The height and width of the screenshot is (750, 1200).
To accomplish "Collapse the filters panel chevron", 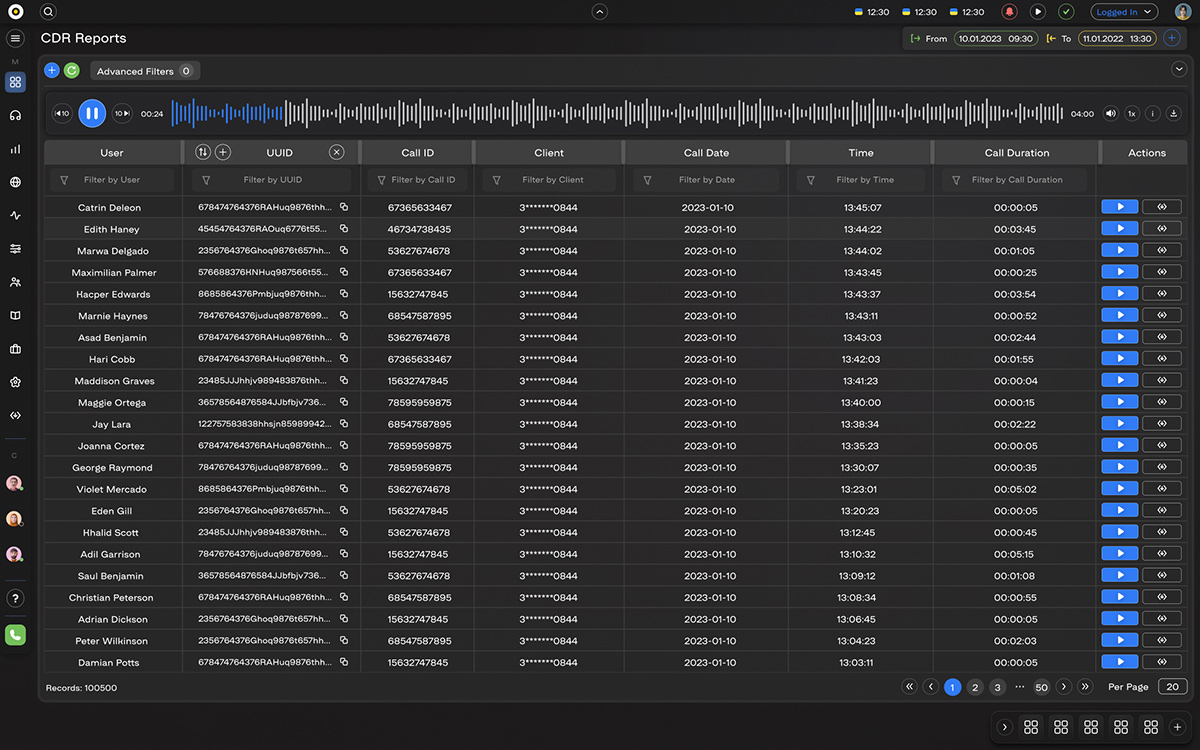I will pyautogui.click(x=1178, y=69).
